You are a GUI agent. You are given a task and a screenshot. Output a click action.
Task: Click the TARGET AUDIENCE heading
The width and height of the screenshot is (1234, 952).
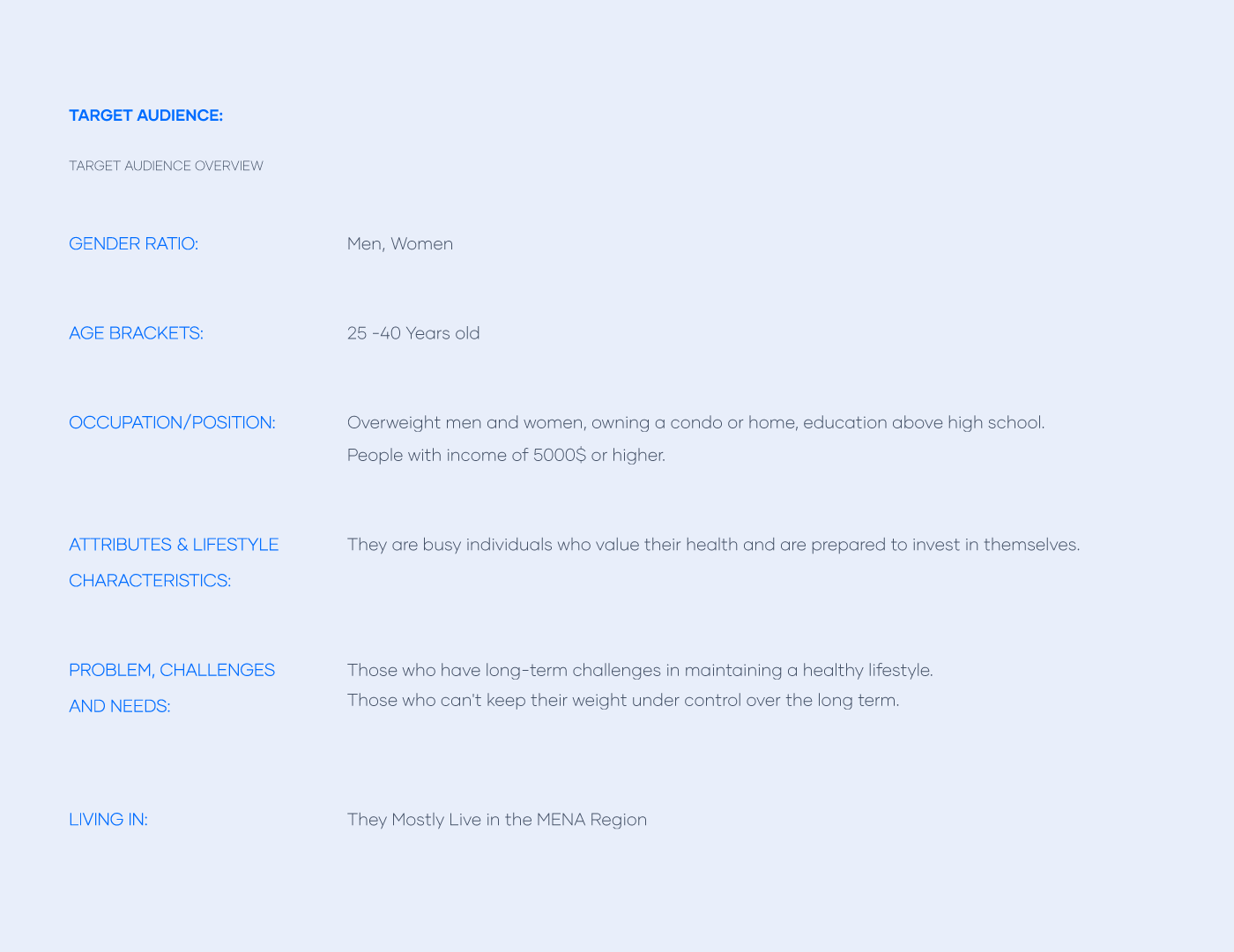pos(145,115)
